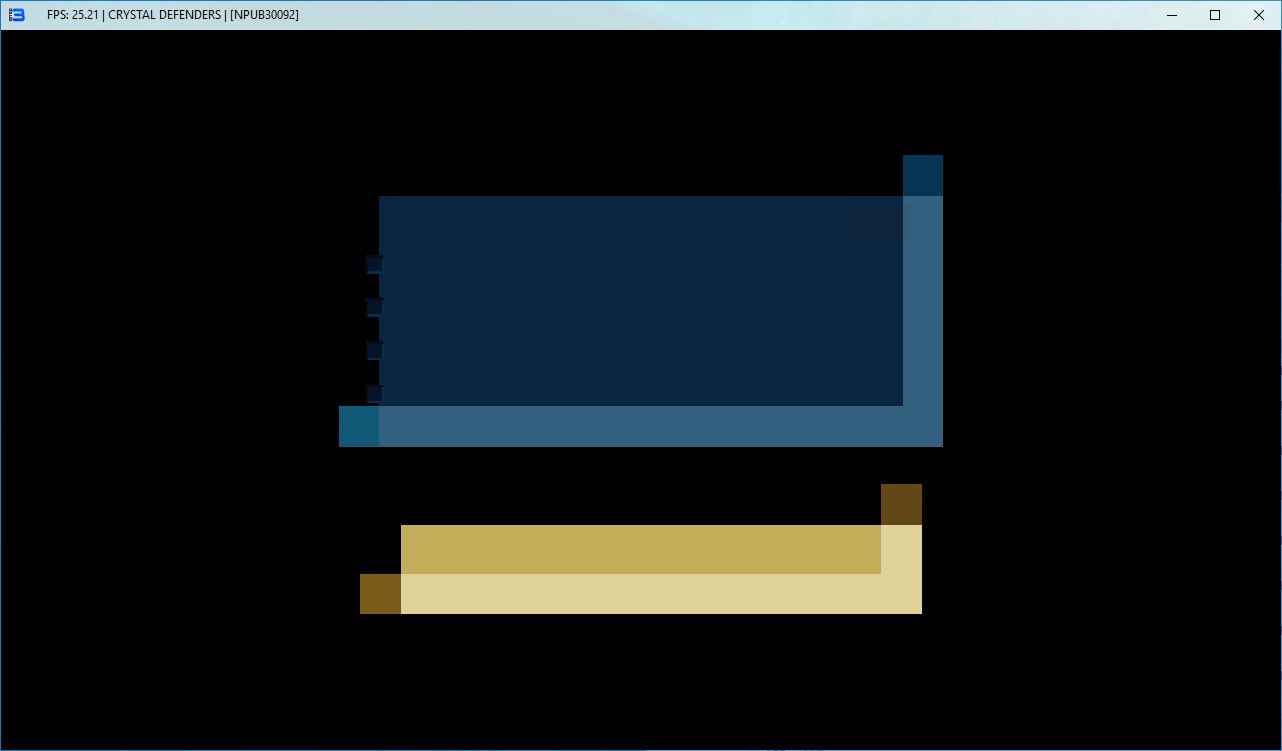Minimize the CRYSTAL DEFENDERS window
This screenshot has width=1282, height=751.
pyautogui.click(x=1171, y=15)
